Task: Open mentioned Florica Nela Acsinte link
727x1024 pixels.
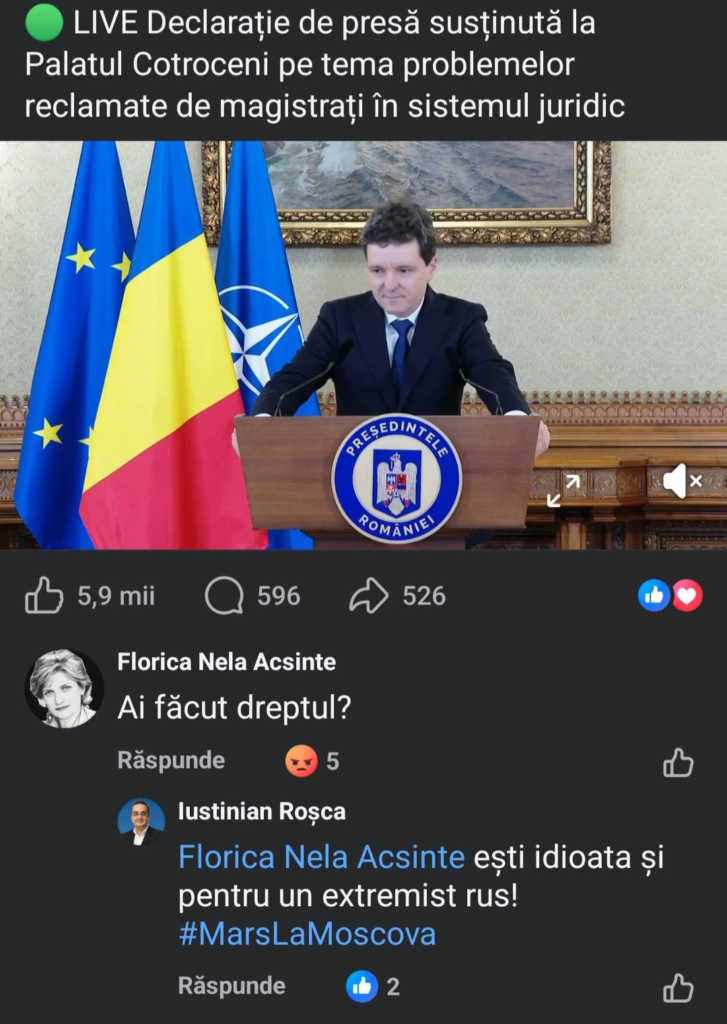Action: 321,857
